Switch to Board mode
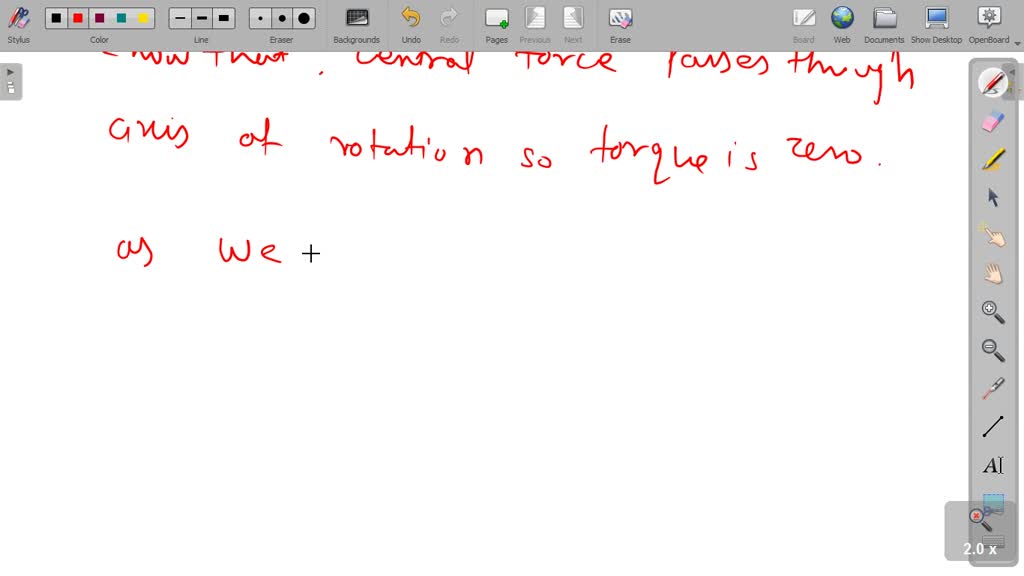The width and height of the screenshot is (1024, 576). click(x=803, y=25)
